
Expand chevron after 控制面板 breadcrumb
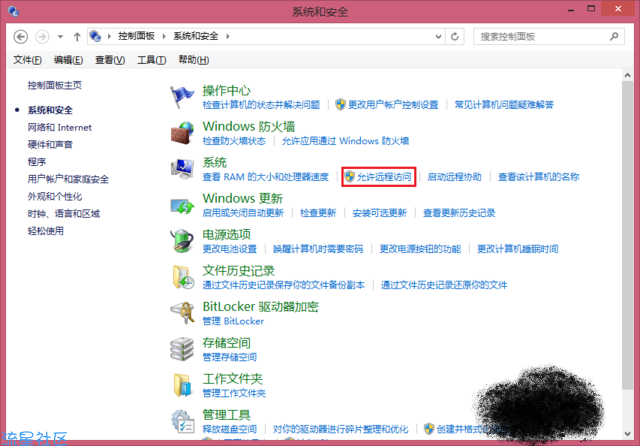pyautogui.click(x=164, y=36)
